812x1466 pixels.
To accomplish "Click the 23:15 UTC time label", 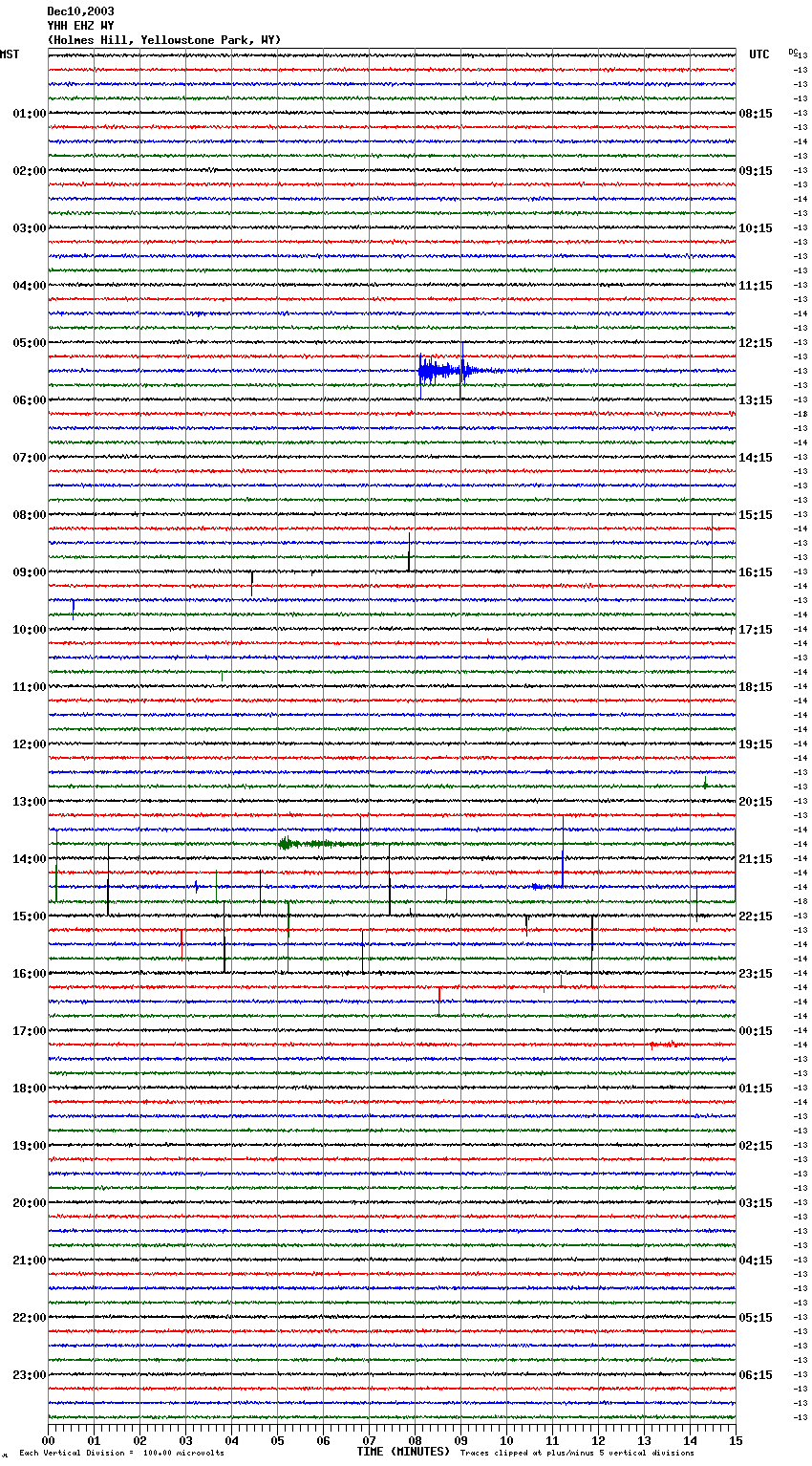I will (x=756, y=974).
